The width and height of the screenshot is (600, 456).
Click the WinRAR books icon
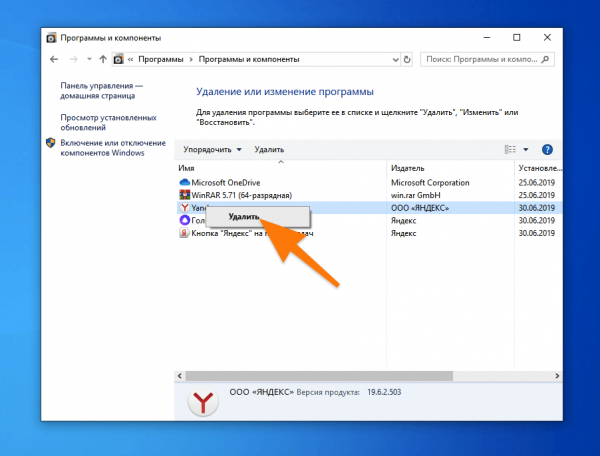pos(184,195)
